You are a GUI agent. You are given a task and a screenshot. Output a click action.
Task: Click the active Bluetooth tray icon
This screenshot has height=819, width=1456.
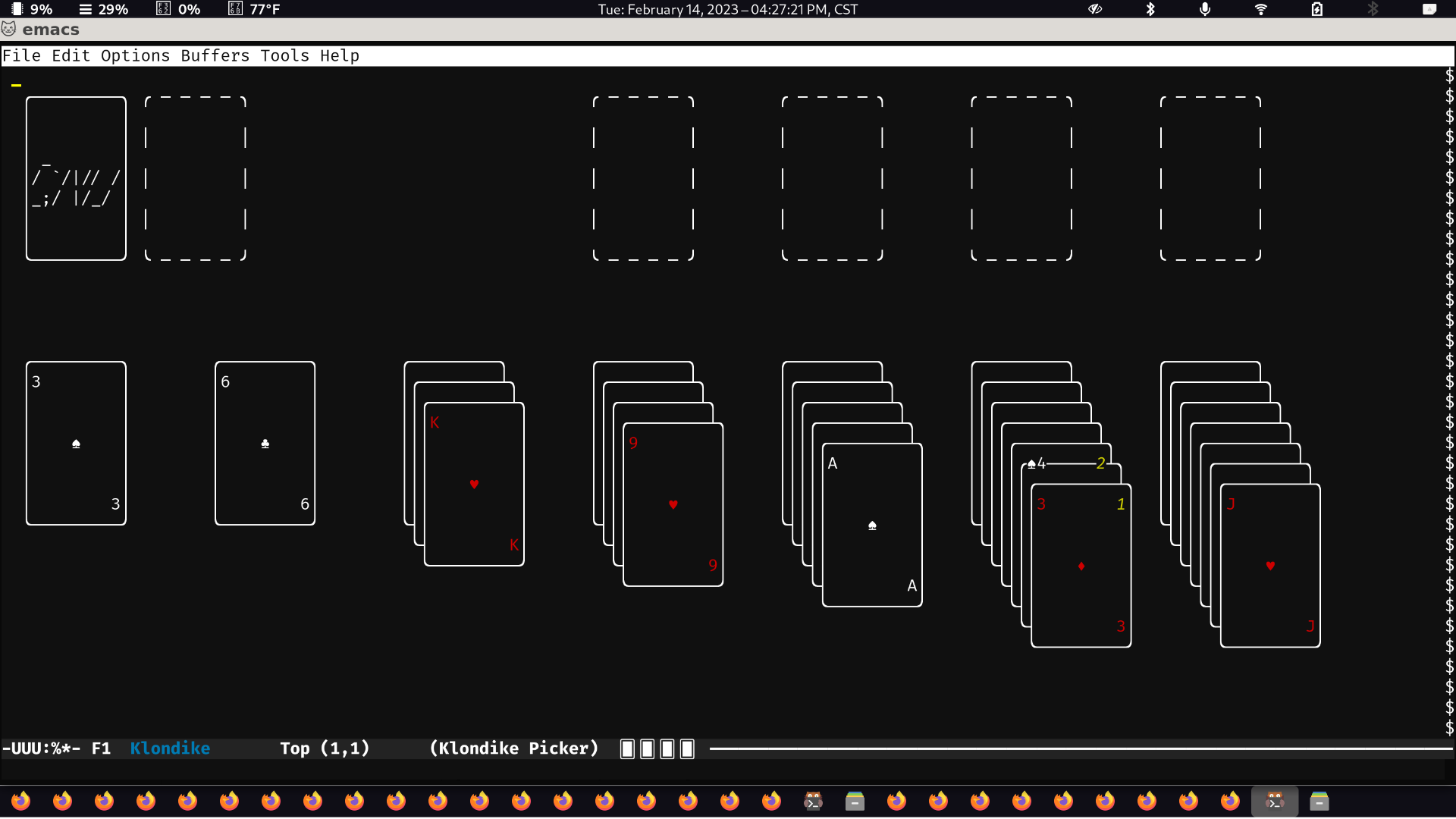pyautogui.click(x=1150, y=9)
